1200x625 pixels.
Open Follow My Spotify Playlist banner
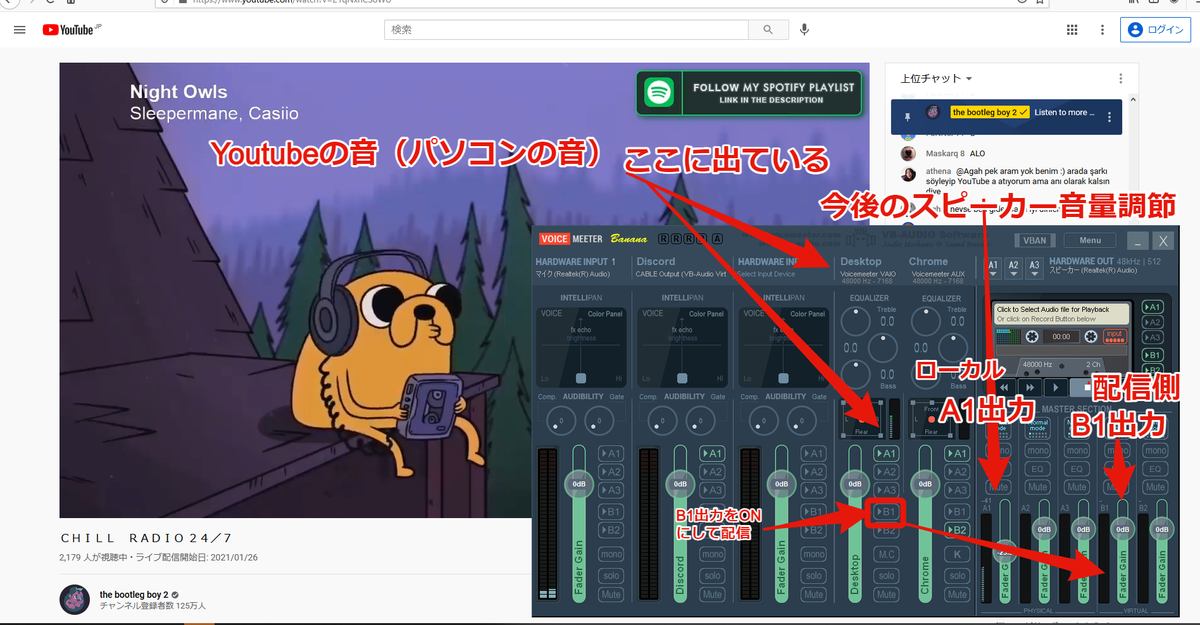(749, 94)
